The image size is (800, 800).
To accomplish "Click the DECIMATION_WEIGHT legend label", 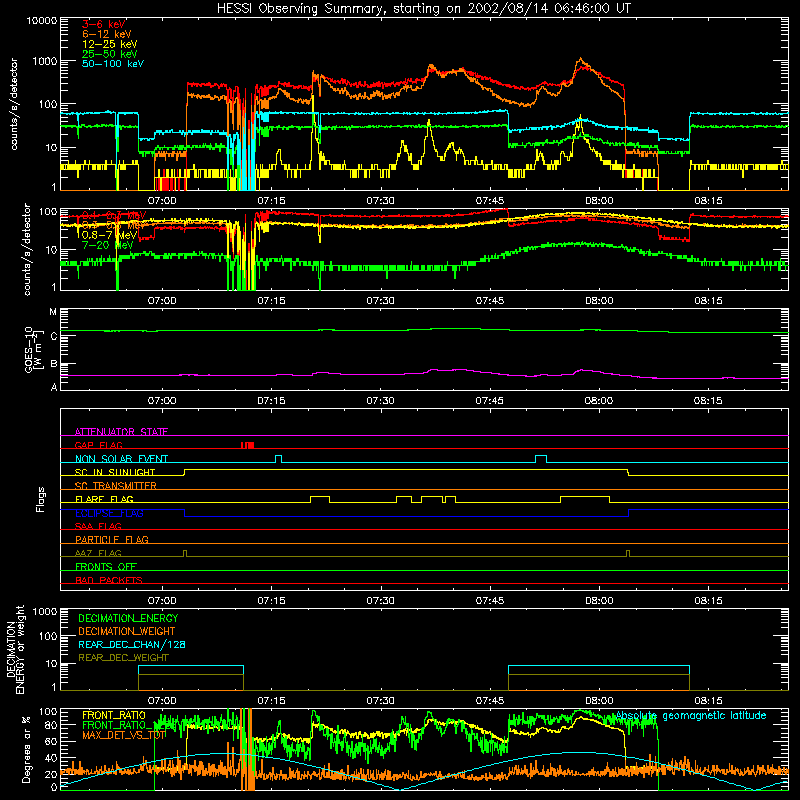I will coord(127,631).
